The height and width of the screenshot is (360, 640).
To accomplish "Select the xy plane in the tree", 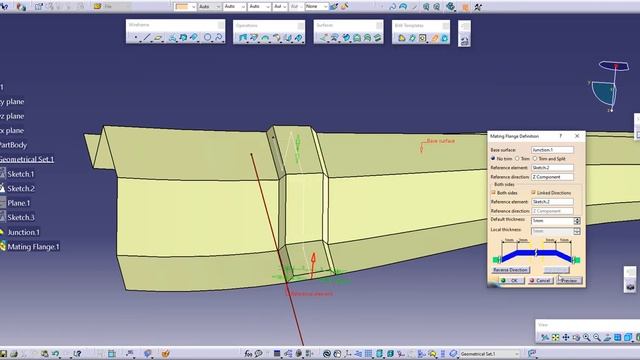I will 12,102.
